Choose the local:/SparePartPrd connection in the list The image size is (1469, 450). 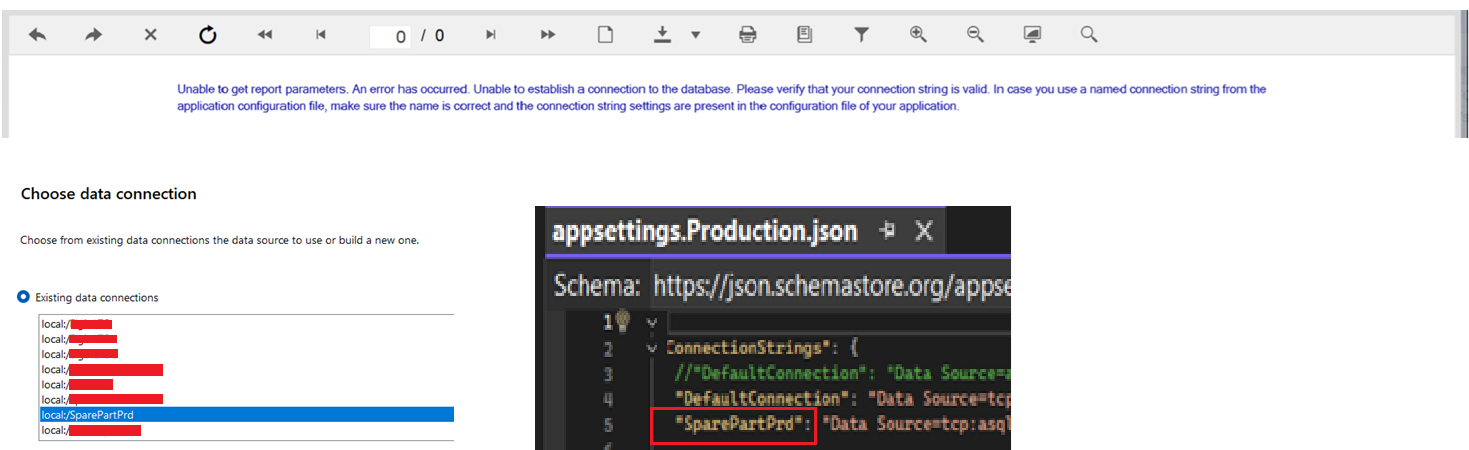click(245, 414)
